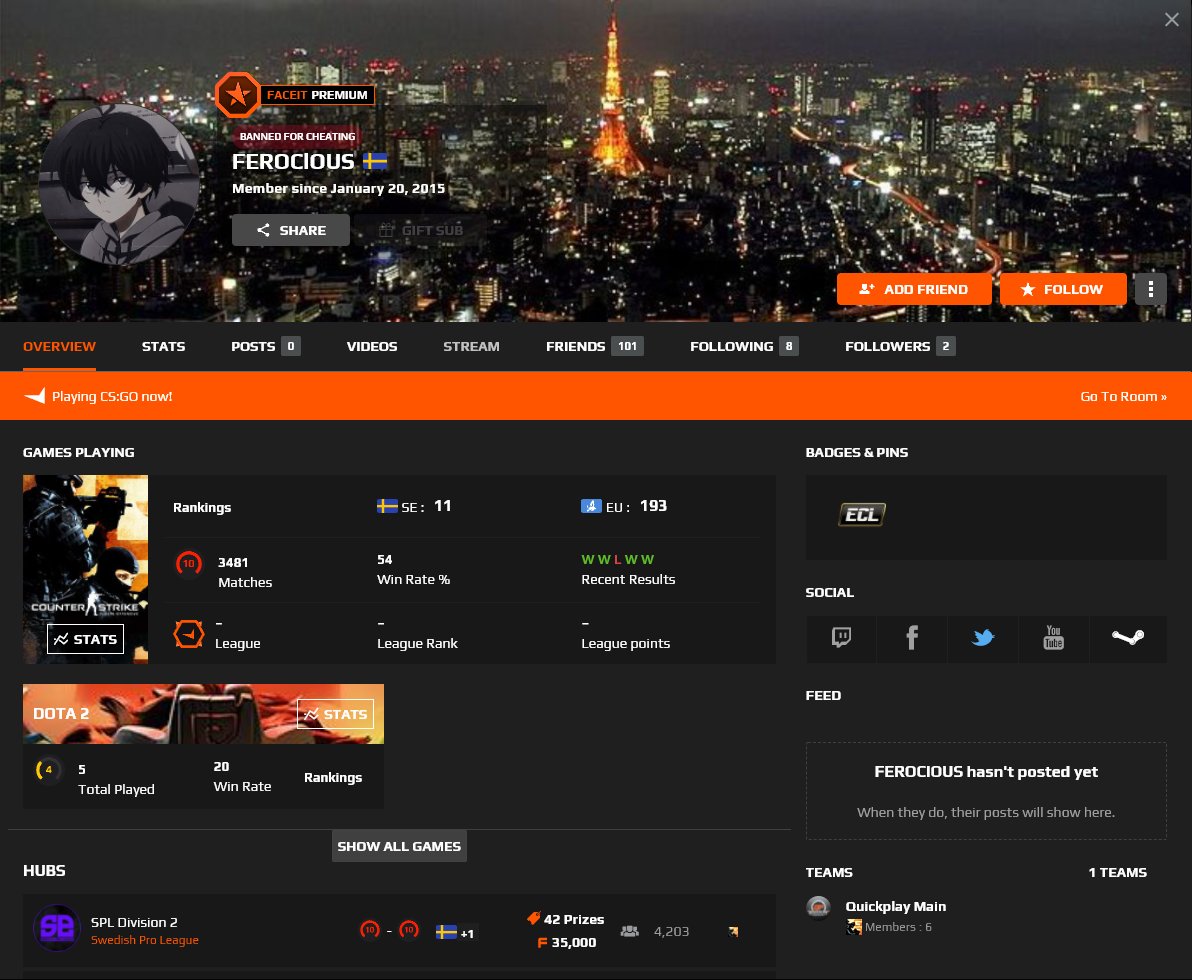
Task: Open the Stream tab
Action: coord(471,347)
